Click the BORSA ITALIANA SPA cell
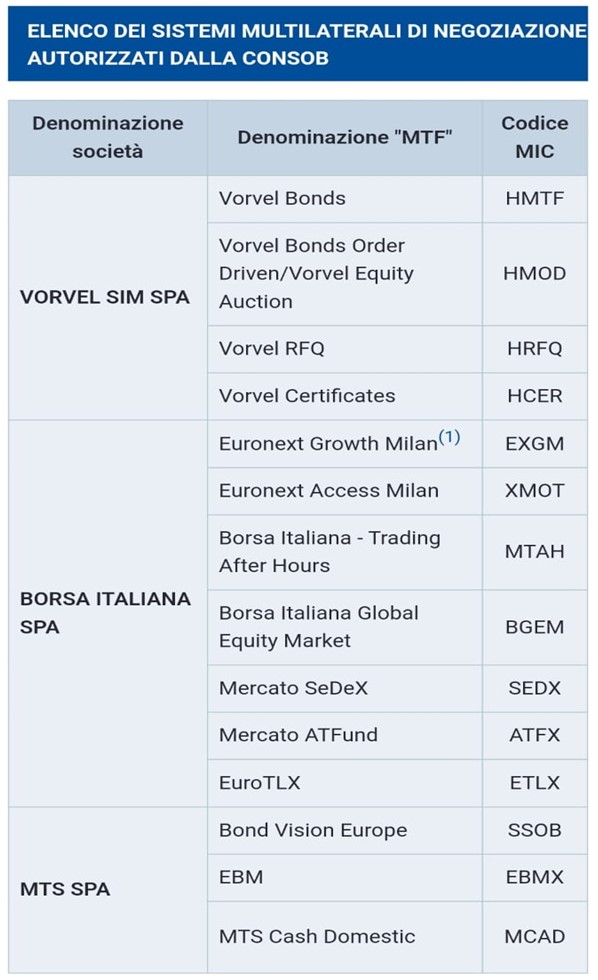The image size is (598, 980). (107, 613)
